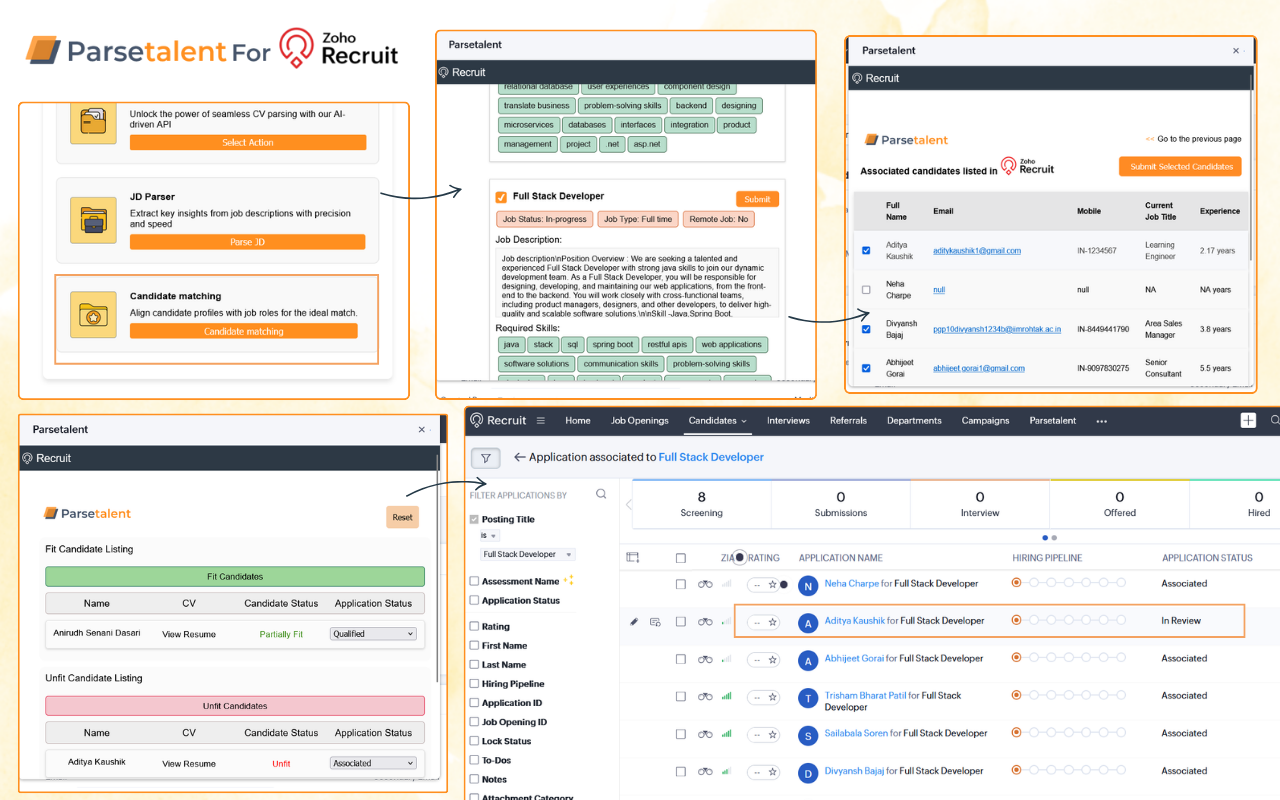The height and width of the screenshot is (800, 1280).
Task: Open the 'is' operator dropdown under Posting Title
Action: pos(489,536)
